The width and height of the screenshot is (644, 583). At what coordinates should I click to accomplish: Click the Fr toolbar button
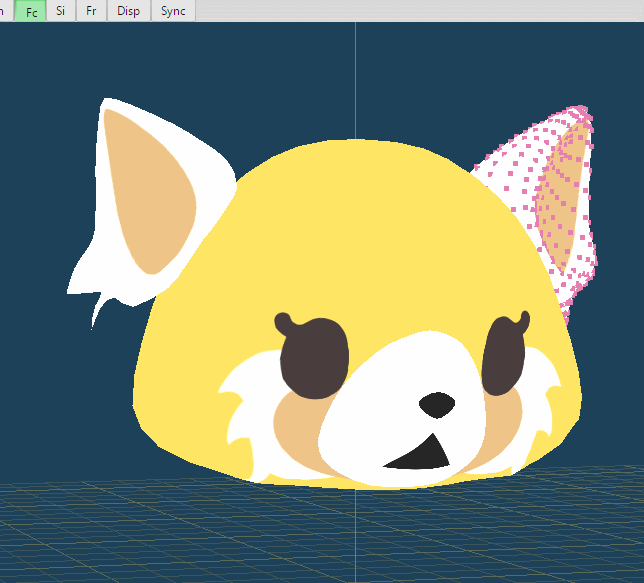pos(91,11)
